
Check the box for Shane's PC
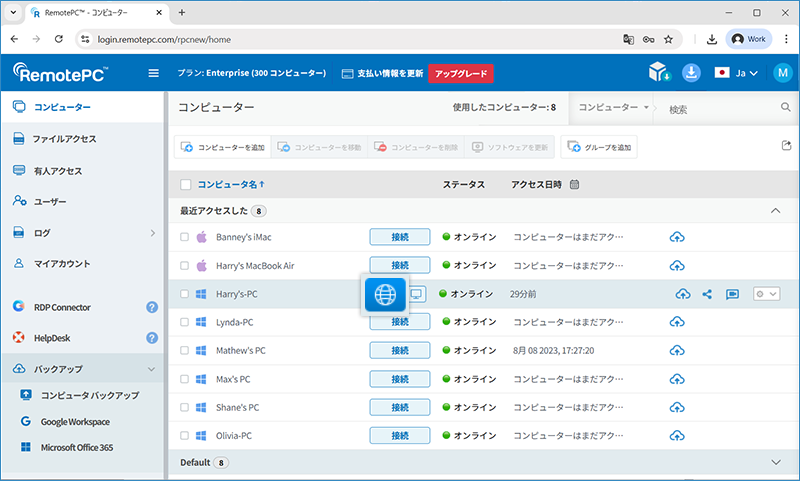coord(184,408)
